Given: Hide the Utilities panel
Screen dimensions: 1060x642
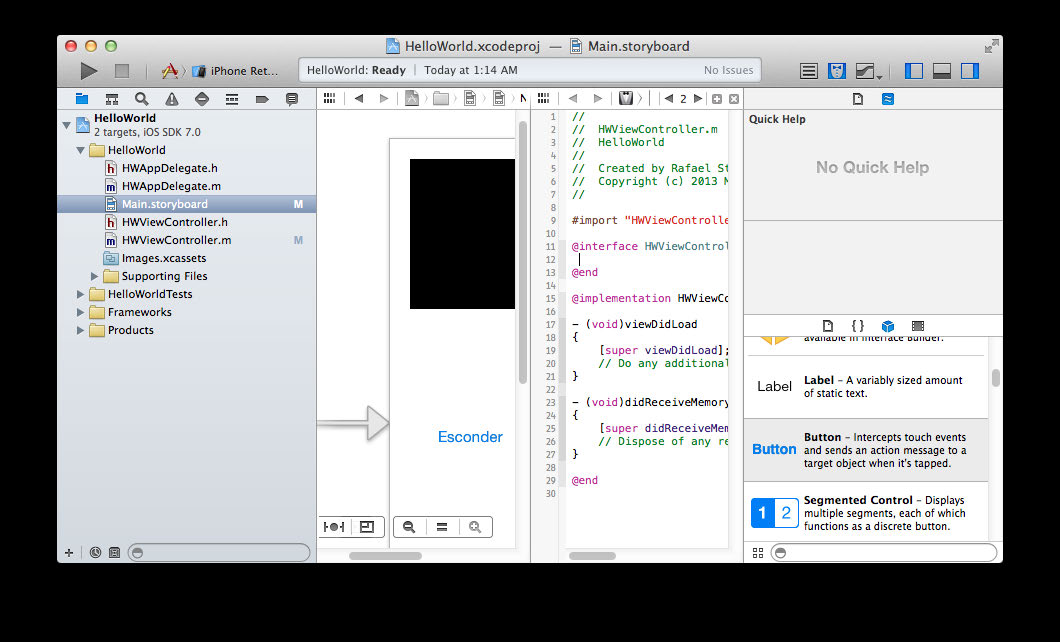Looking at the screenshot, I should coord(970,71).
